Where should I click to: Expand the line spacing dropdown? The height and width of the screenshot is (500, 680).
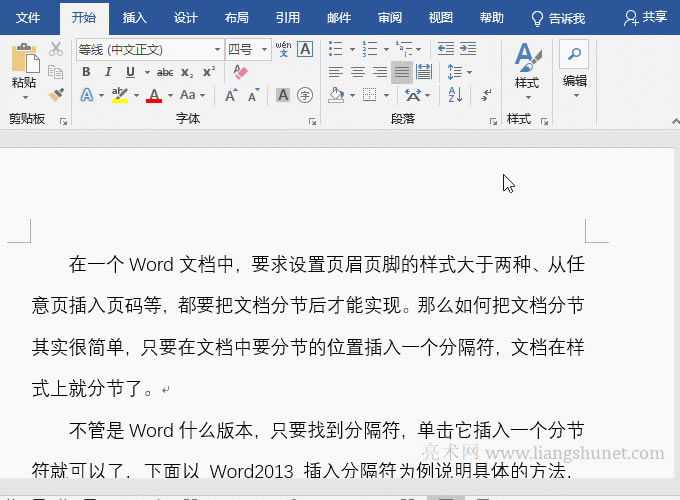coord(468,72)
